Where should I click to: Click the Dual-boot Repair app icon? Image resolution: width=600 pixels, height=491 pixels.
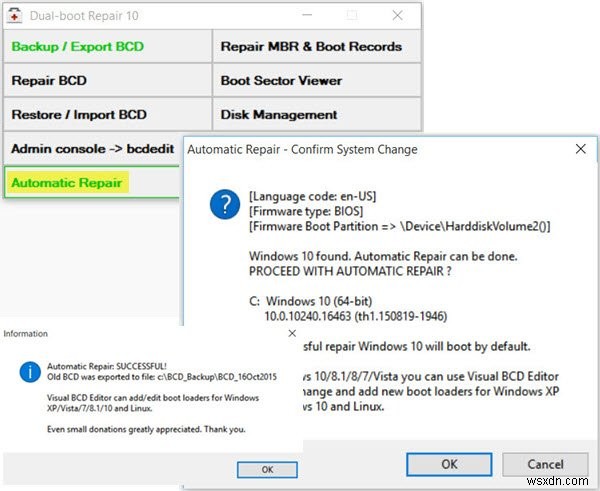coord(15,16)
